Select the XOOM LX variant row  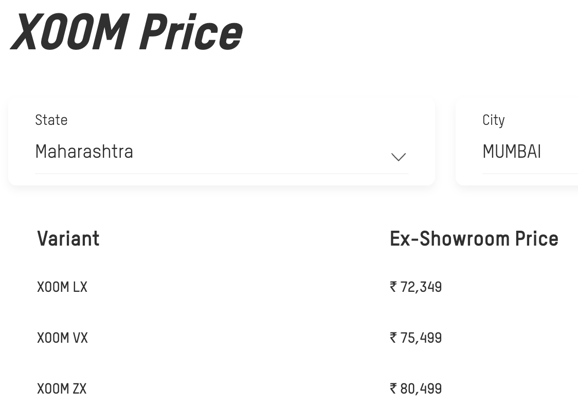289,287
